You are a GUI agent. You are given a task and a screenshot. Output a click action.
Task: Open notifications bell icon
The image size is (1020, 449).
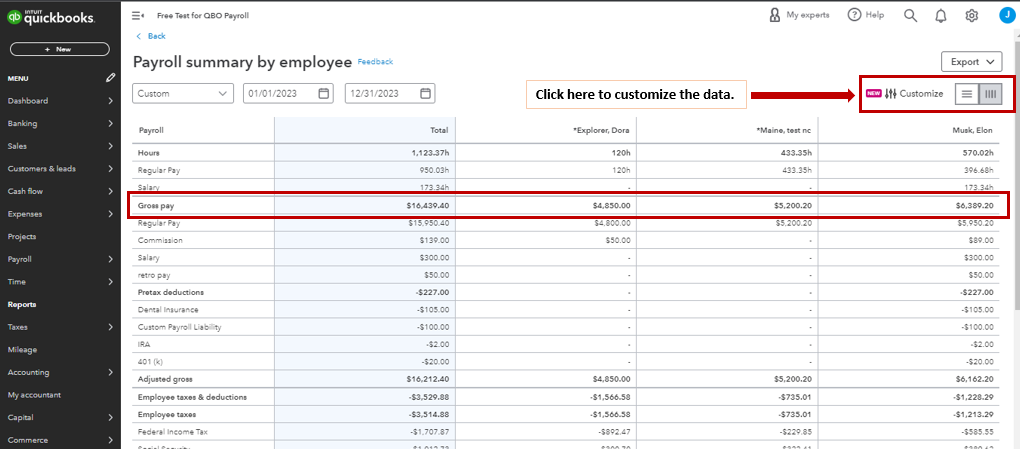[941, 16]
